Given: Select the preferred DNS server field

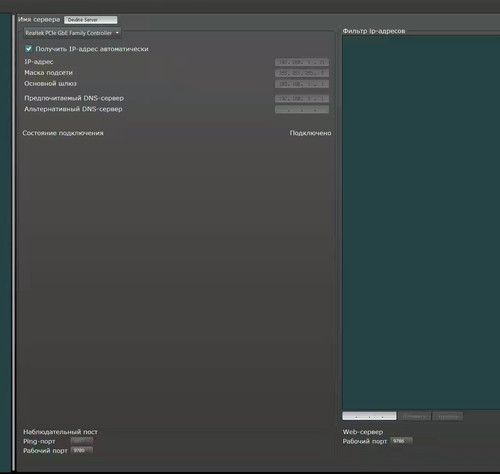Looking at the screenshot, I should 302,99.
